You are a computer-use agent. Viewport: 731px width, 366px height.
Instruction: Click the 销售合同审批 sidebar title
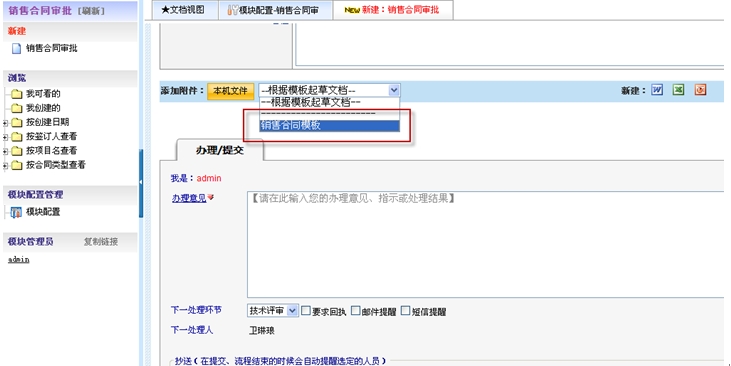click(40, 11)
